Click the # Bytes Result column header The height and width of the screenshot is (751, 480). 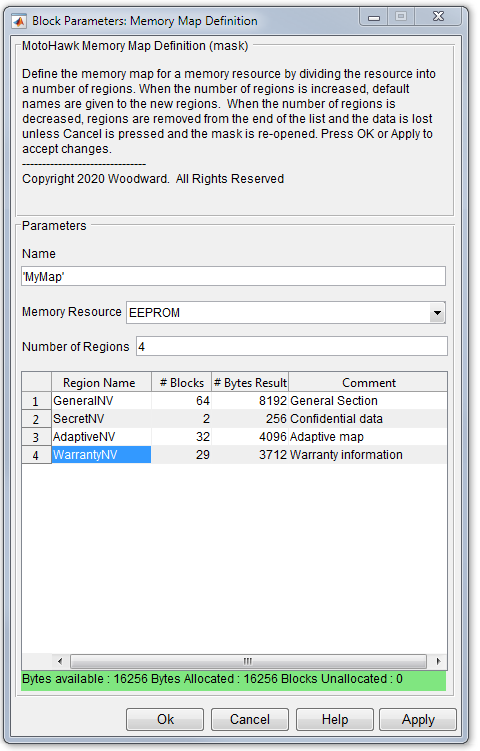(x=250, y=383)
